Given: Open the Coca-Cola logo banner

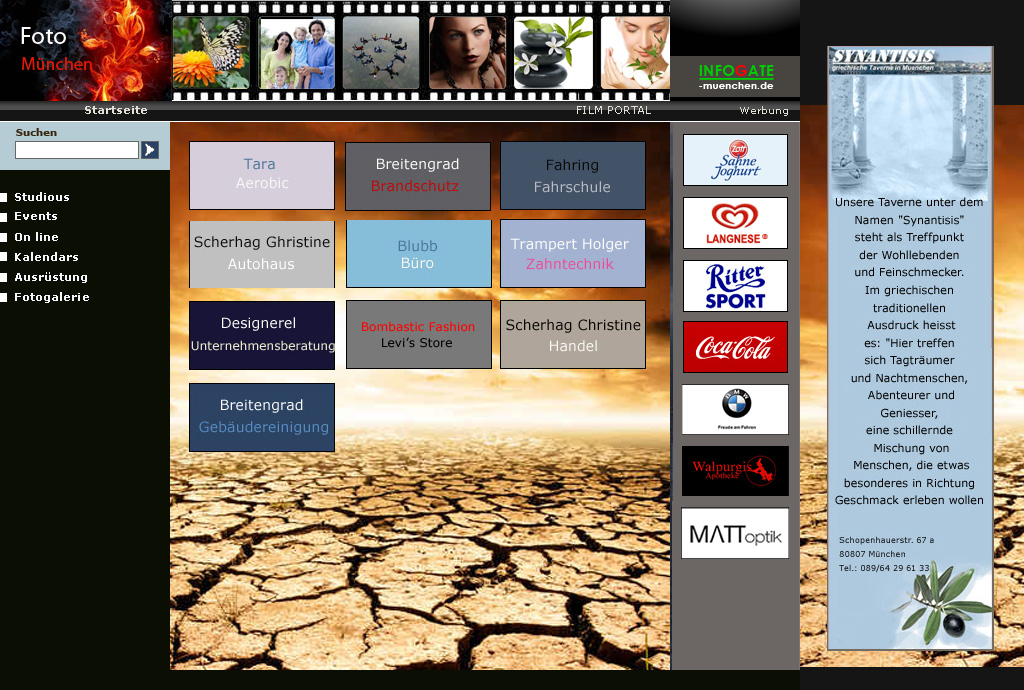Looking at the screenshot, I should pos(735,347).
